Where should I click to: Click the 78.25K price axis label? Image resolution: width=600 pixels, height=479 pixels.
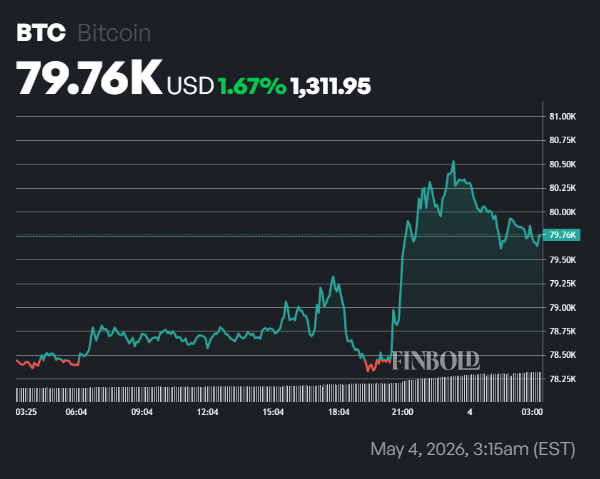click(x=562, y=379)
